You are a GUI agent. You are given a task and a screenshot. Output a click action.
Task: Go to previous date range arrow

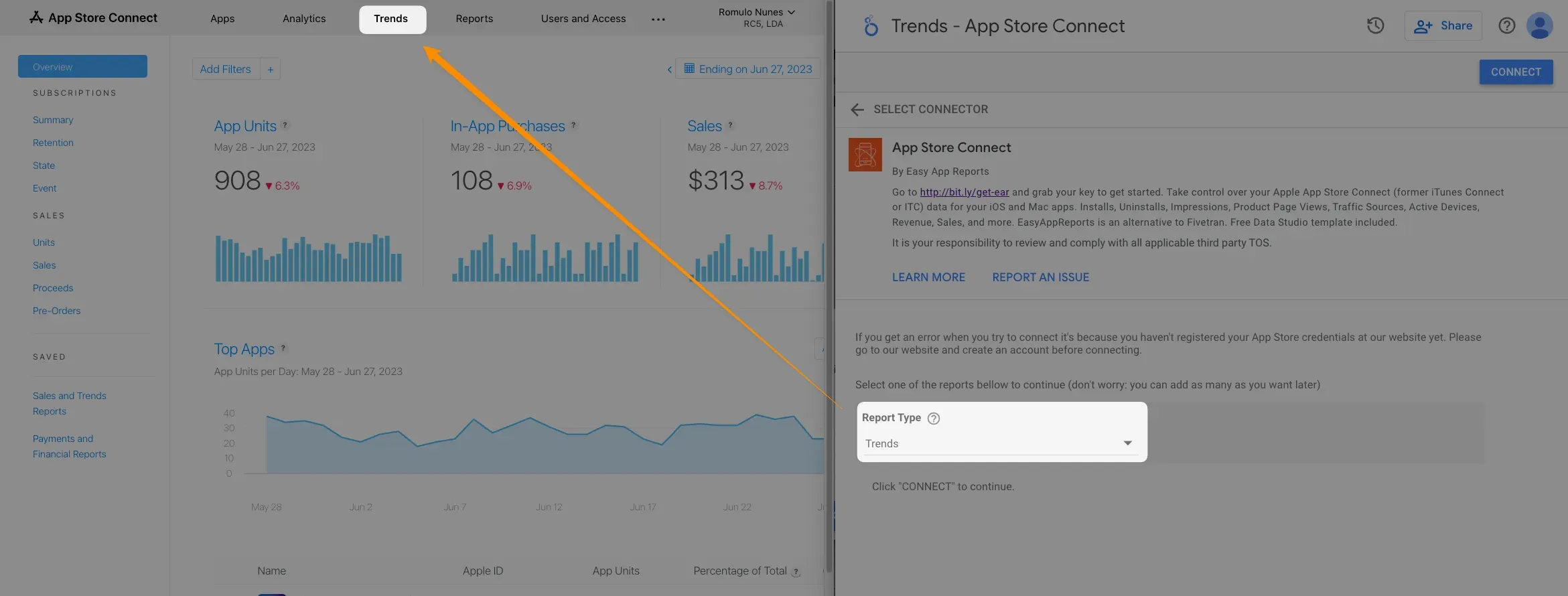669,69
